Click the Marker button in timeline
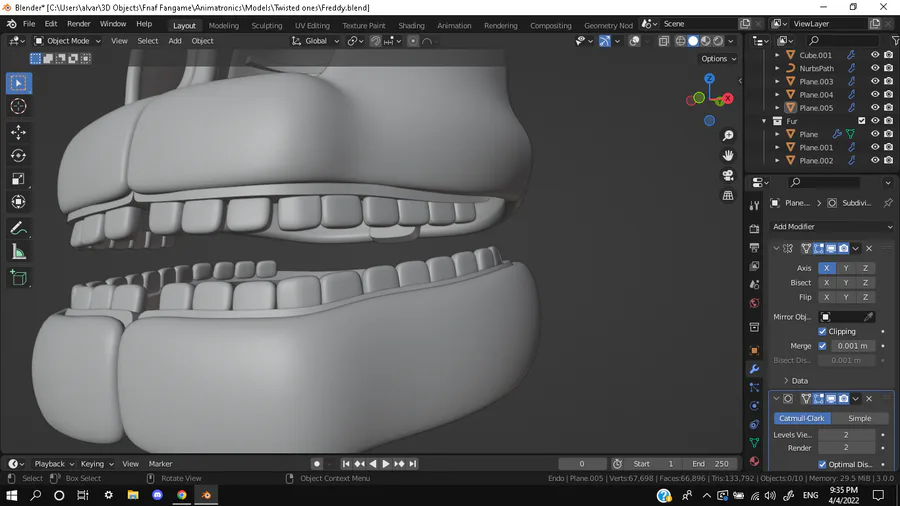 click(x=161, y=464)
